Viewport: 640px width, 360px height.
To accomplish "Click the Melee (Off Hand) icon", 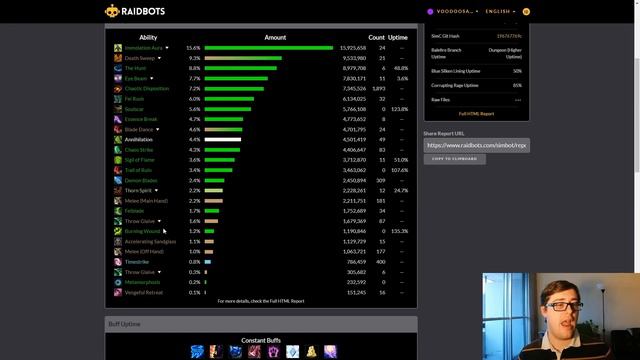I will [118, 251].
